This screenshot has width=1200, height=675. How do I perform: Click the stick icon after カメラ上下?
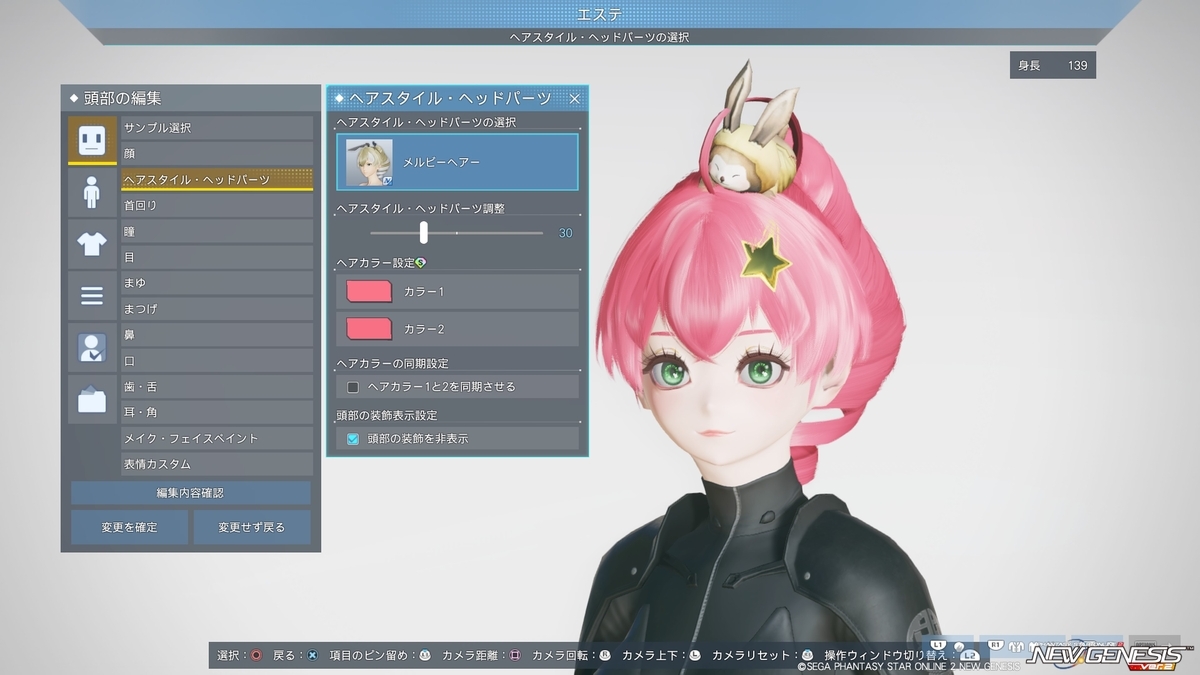[x=695, y=655]
